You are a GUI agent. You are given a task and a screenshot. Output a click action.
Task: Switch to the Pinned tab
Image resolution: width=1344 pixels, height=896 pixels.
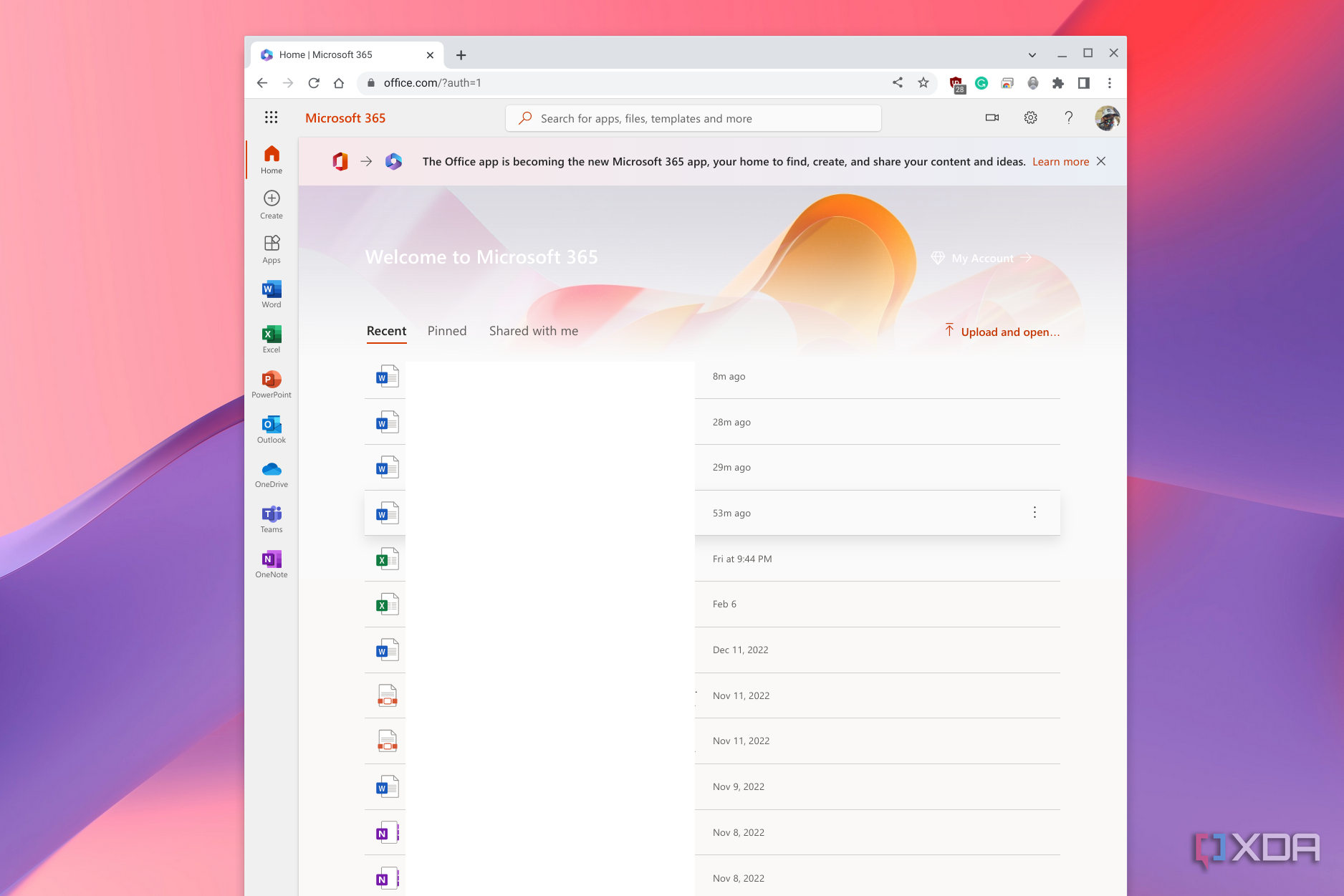pos(446,330)
